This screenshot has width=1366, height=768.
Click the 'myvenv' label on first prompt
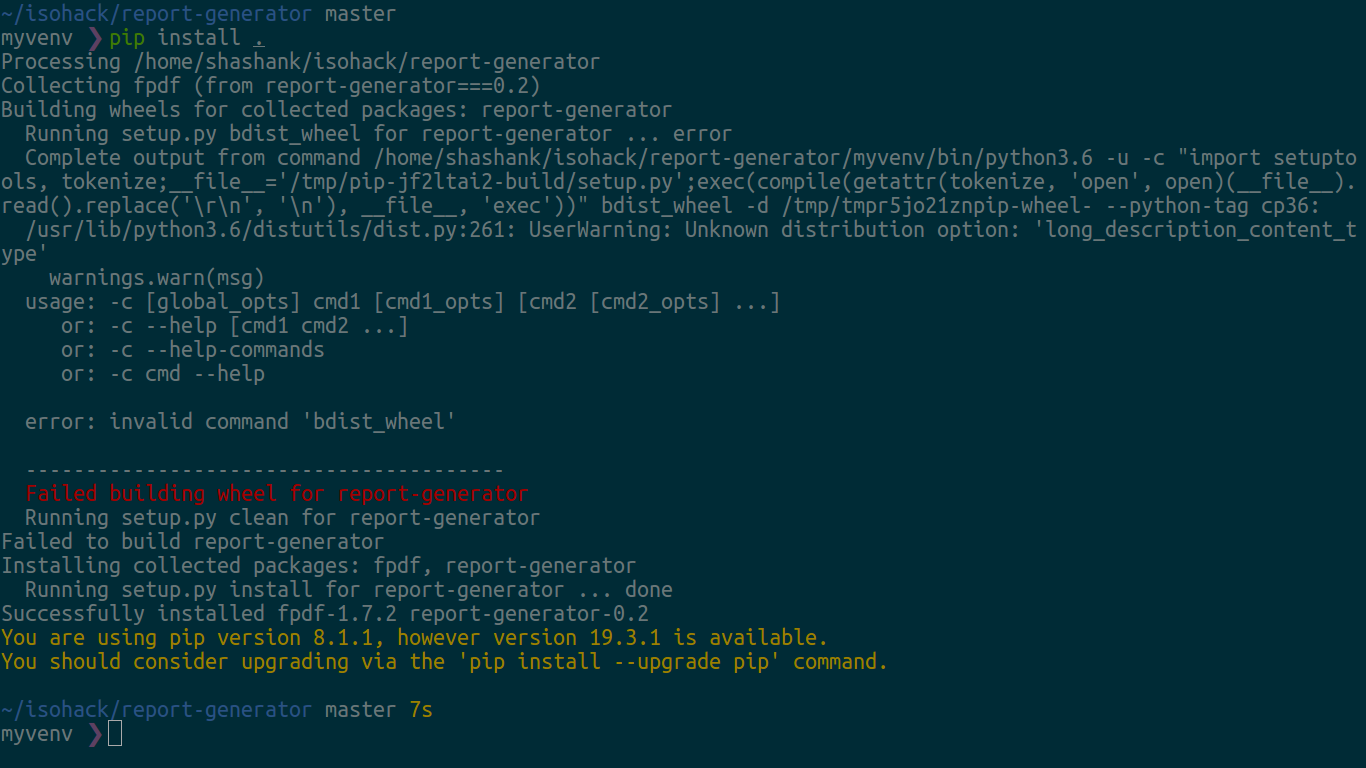[x=37, y=38]
